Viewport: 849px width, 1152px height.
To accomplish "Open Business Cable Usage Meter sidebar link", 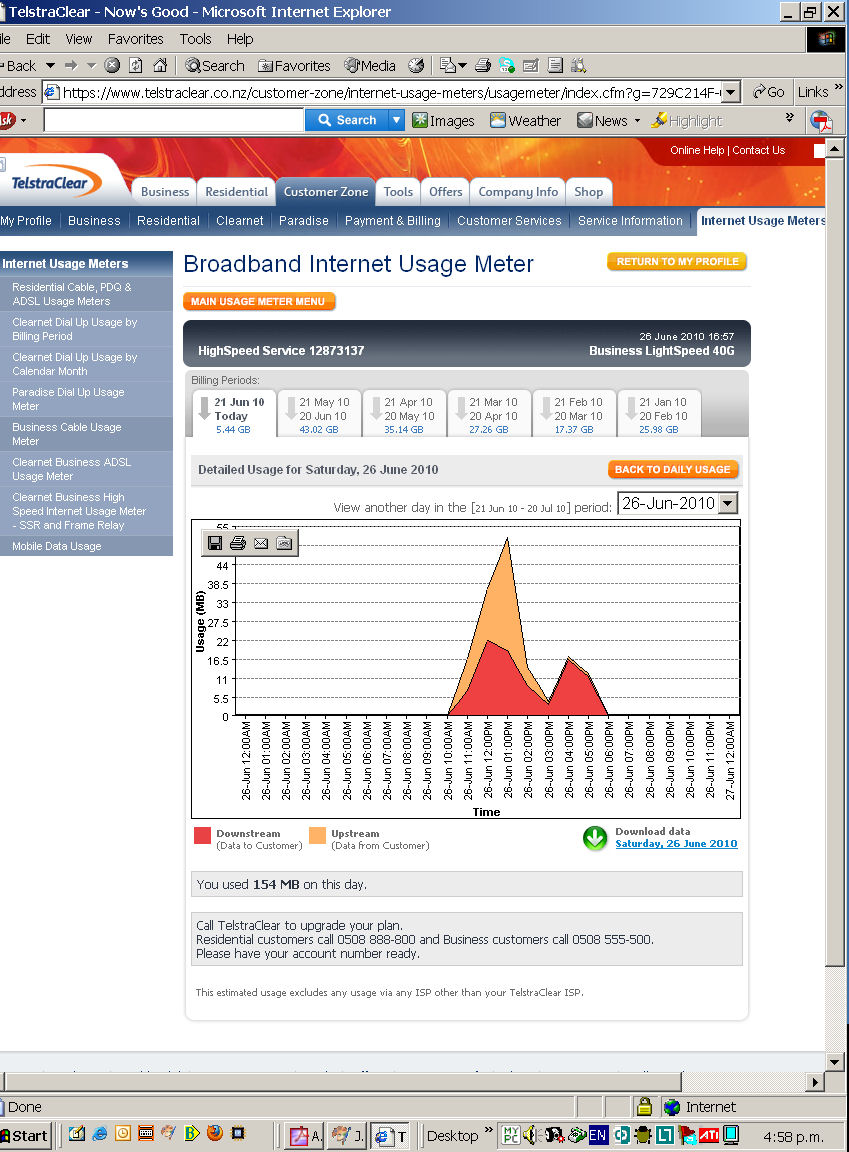I will [67, 434].
